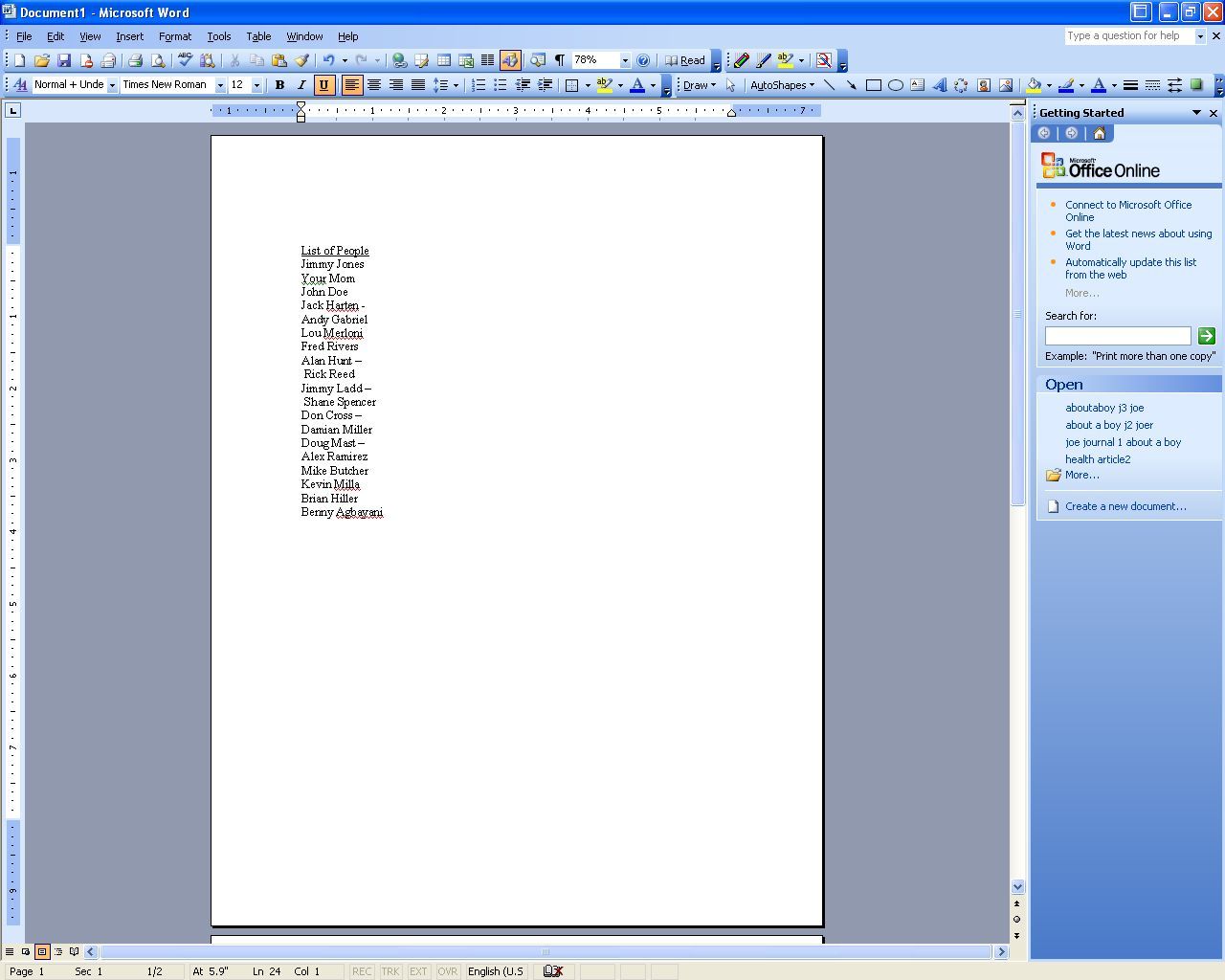Select the Oval shape tool
This screenshot has height=980, width=1225.
tap(897, 86)
